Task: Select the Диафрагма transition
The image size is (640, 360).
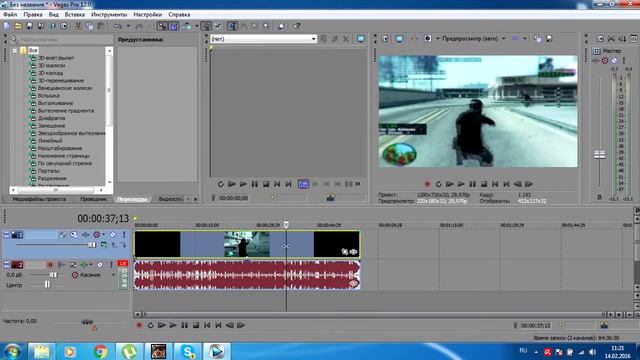Action: pyautogui.click(x=51, y=118)
